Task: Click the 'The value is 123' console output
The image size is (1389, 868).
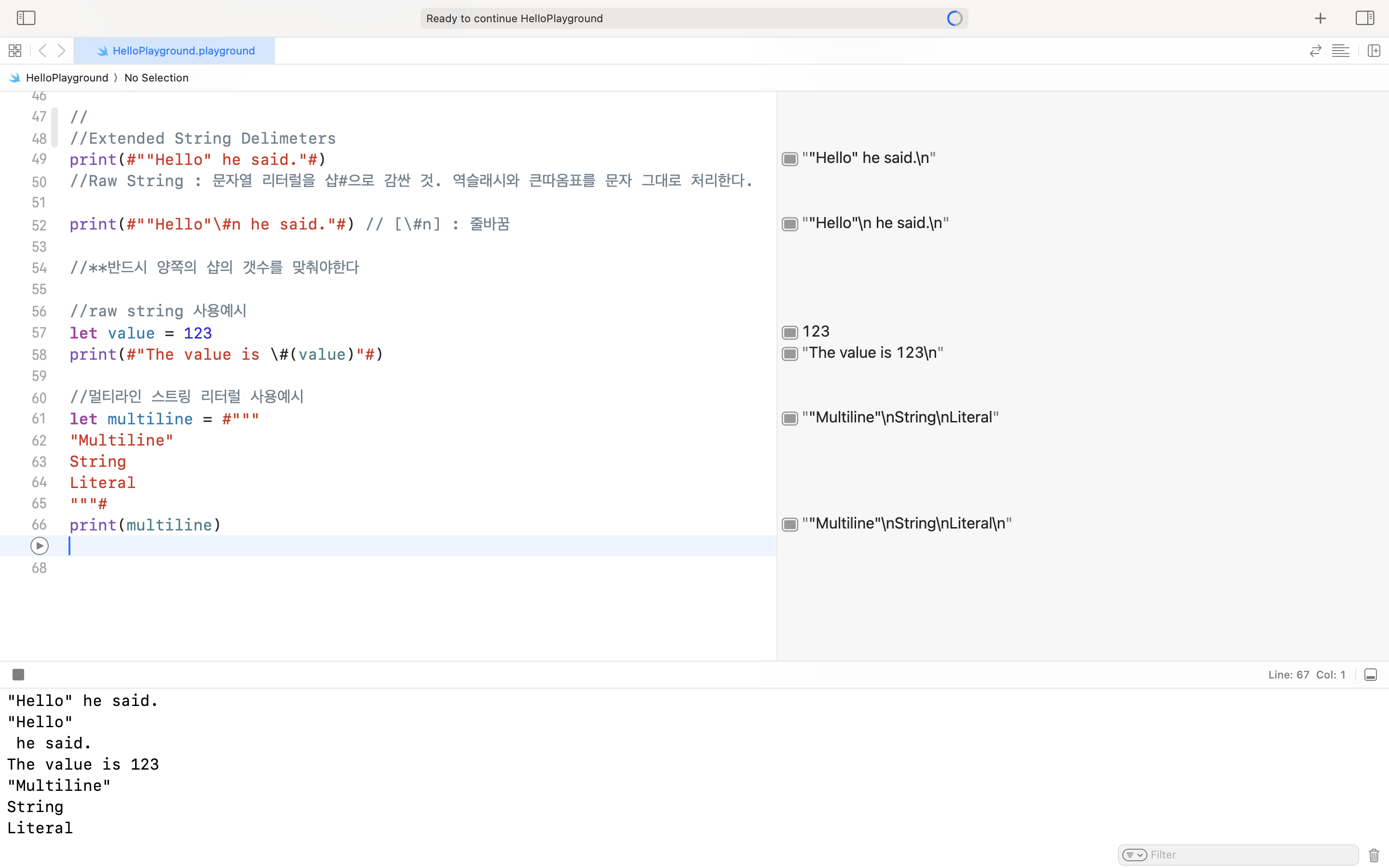Action: [82, 764]
